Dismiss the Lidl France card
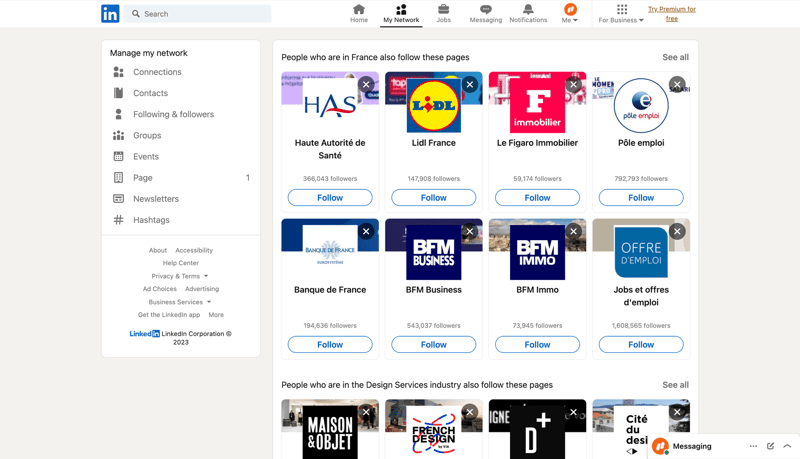The height and width of the screenshot is (459, 800). tap(469, 84)
